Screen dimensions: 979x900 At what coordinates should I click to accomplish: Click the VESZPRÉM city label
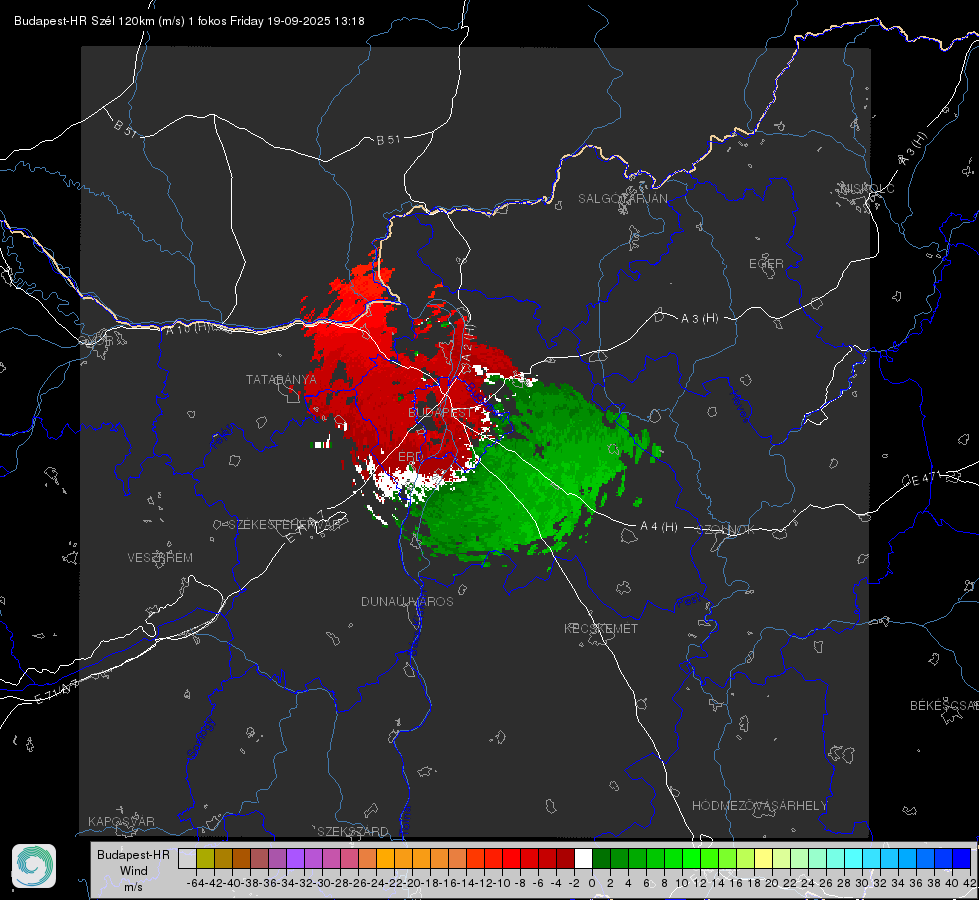(160, 557)
